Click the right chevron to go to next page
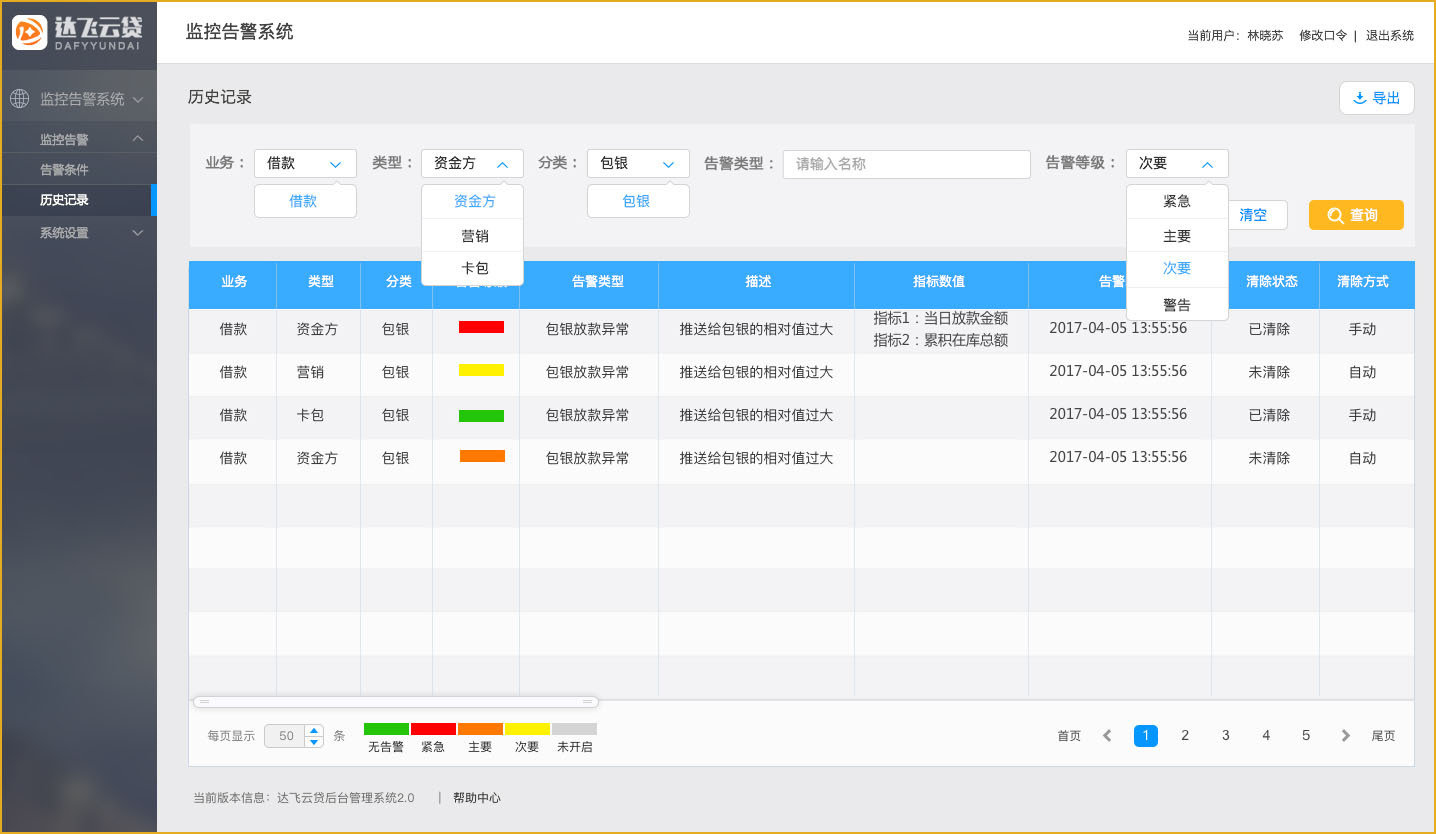The height and width of the screenshot is (834, 1436). (x=1345, y=735)
